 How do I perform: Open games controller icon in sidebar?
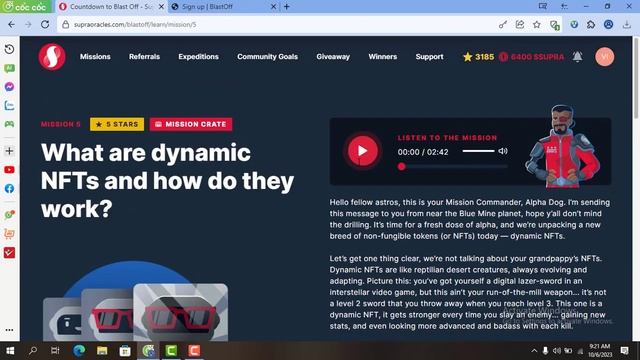[x=9, y=124]
